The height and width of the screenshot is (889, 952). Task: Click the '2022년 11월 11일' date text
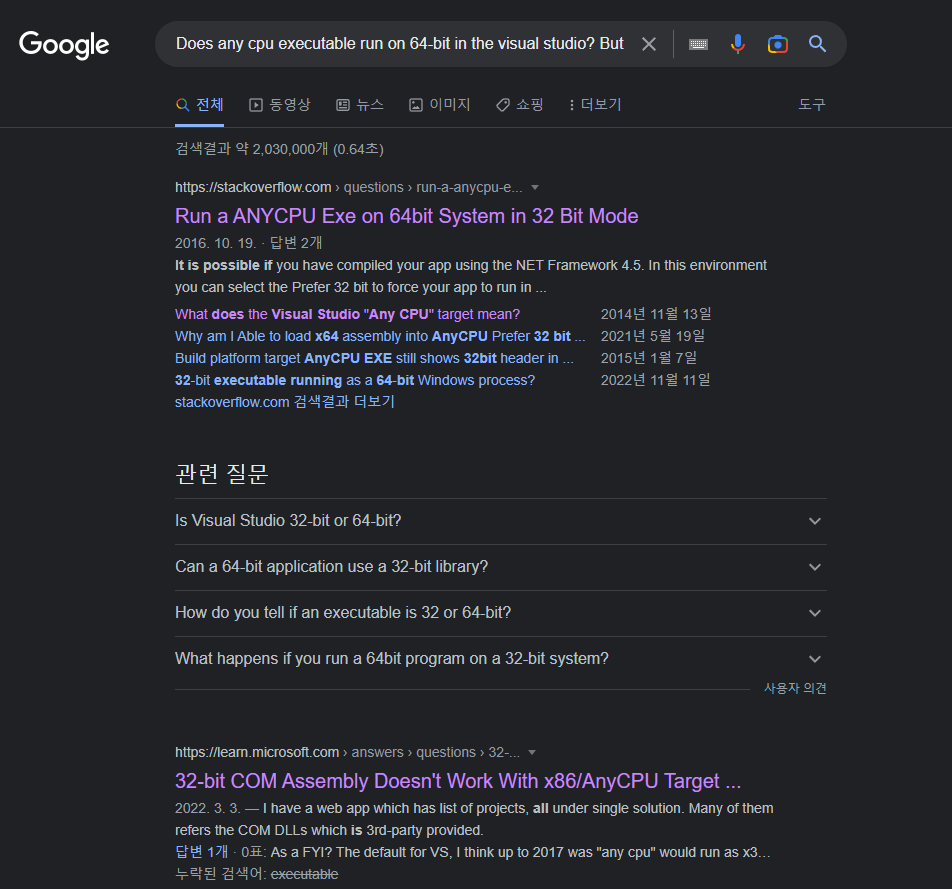[655, 380]
